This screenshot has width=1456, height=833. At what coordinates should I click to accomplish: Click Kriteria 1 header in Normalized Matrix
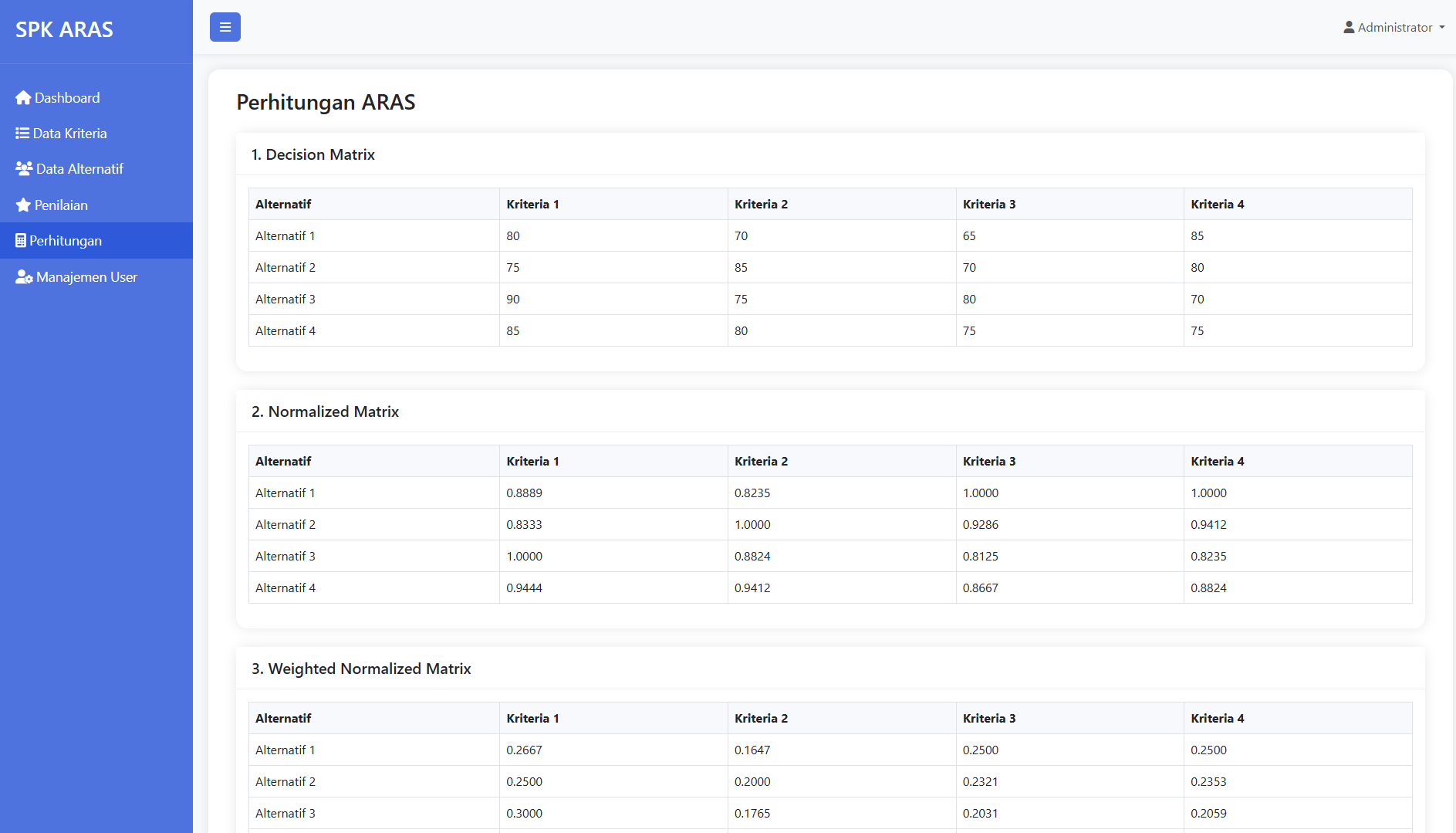coord(613,461)
